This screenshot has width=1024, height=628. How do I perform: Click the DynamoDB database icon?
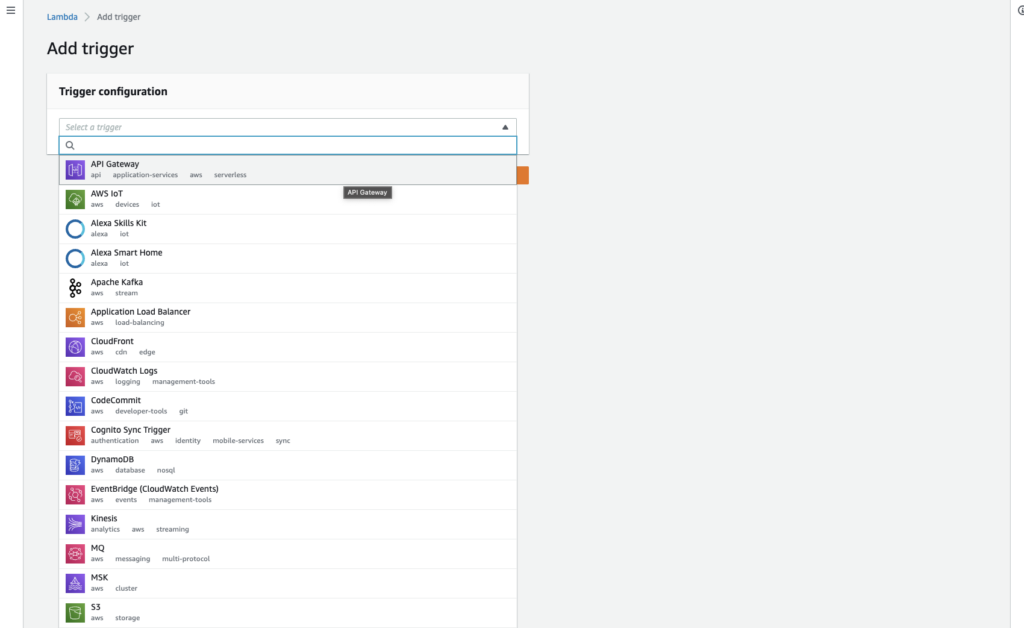(x=75, y=464)
